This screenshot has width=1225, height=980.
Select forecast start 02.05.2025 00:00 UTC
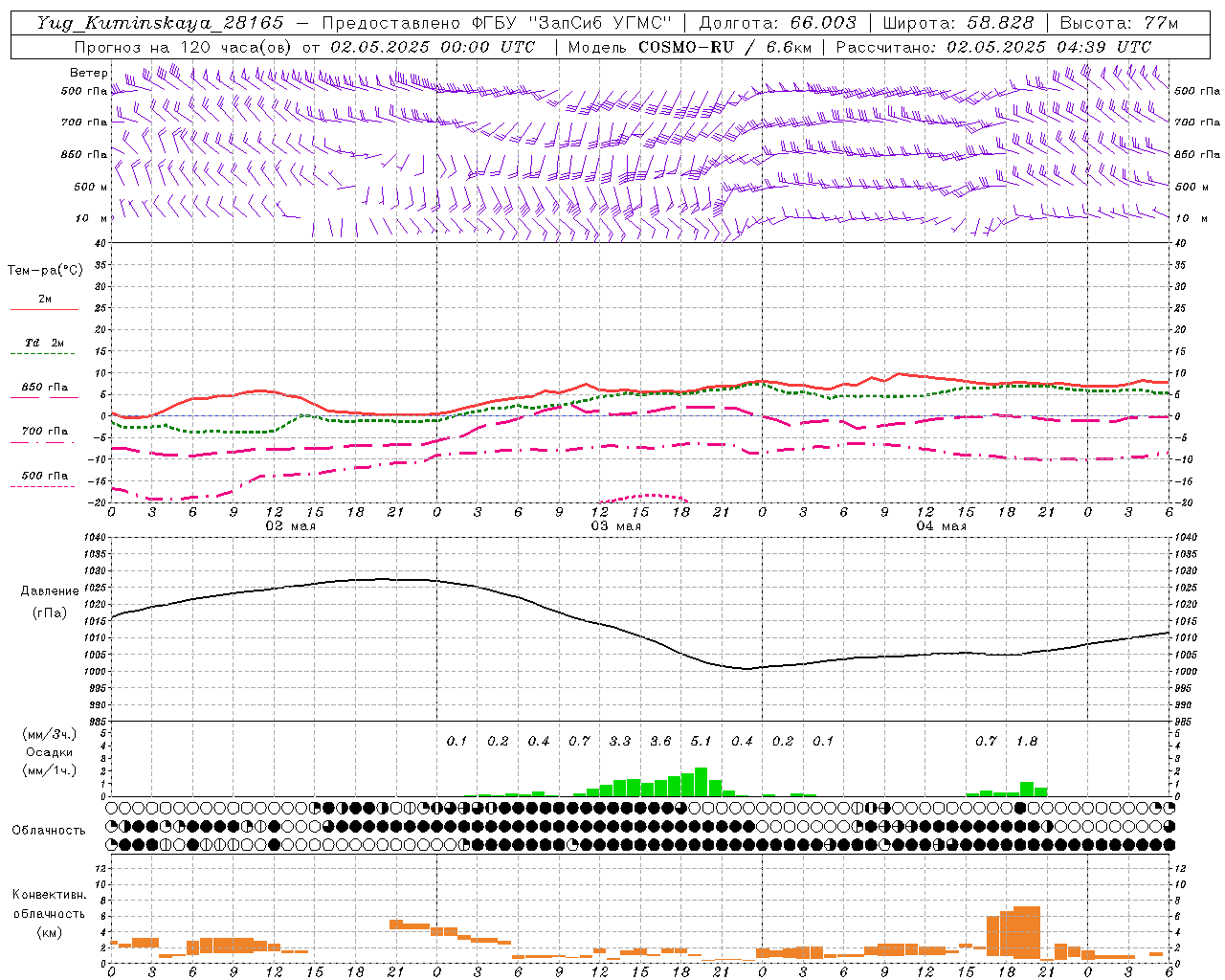(433, 47)
